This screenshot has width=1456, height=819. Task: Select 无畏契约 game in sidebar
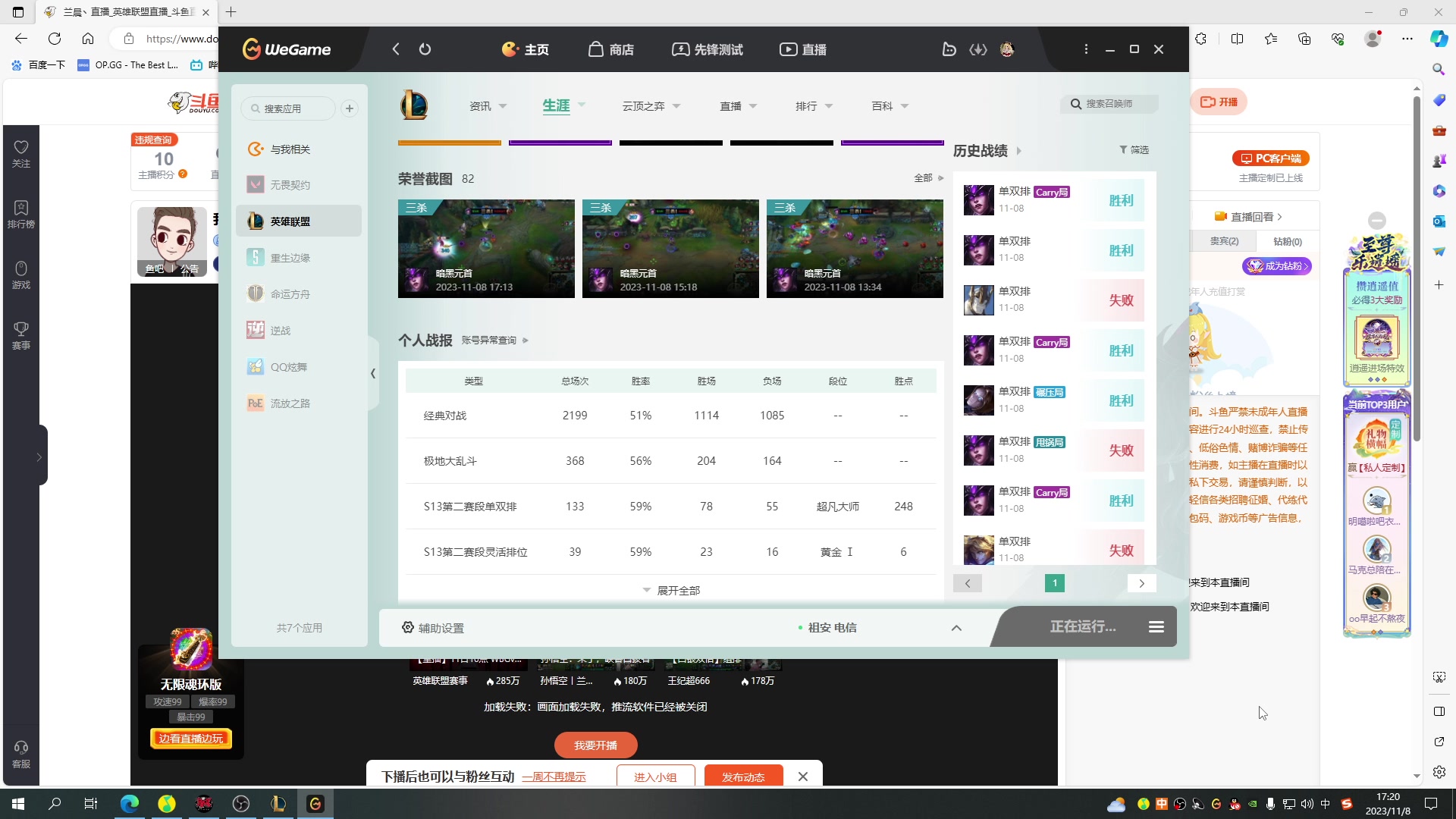pos(298,185)
